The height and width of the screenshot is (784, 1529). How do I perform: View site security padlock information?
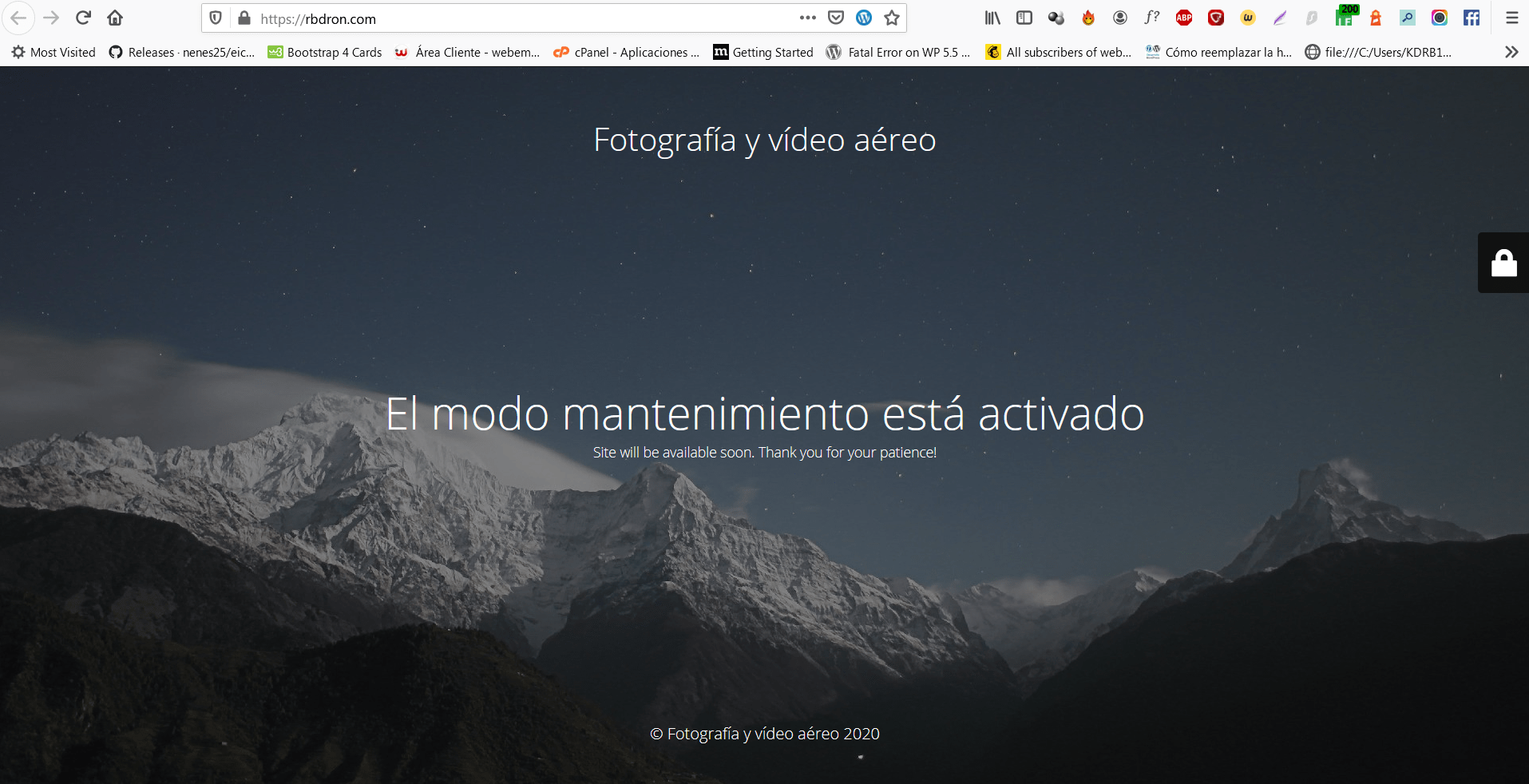point(244,18)
